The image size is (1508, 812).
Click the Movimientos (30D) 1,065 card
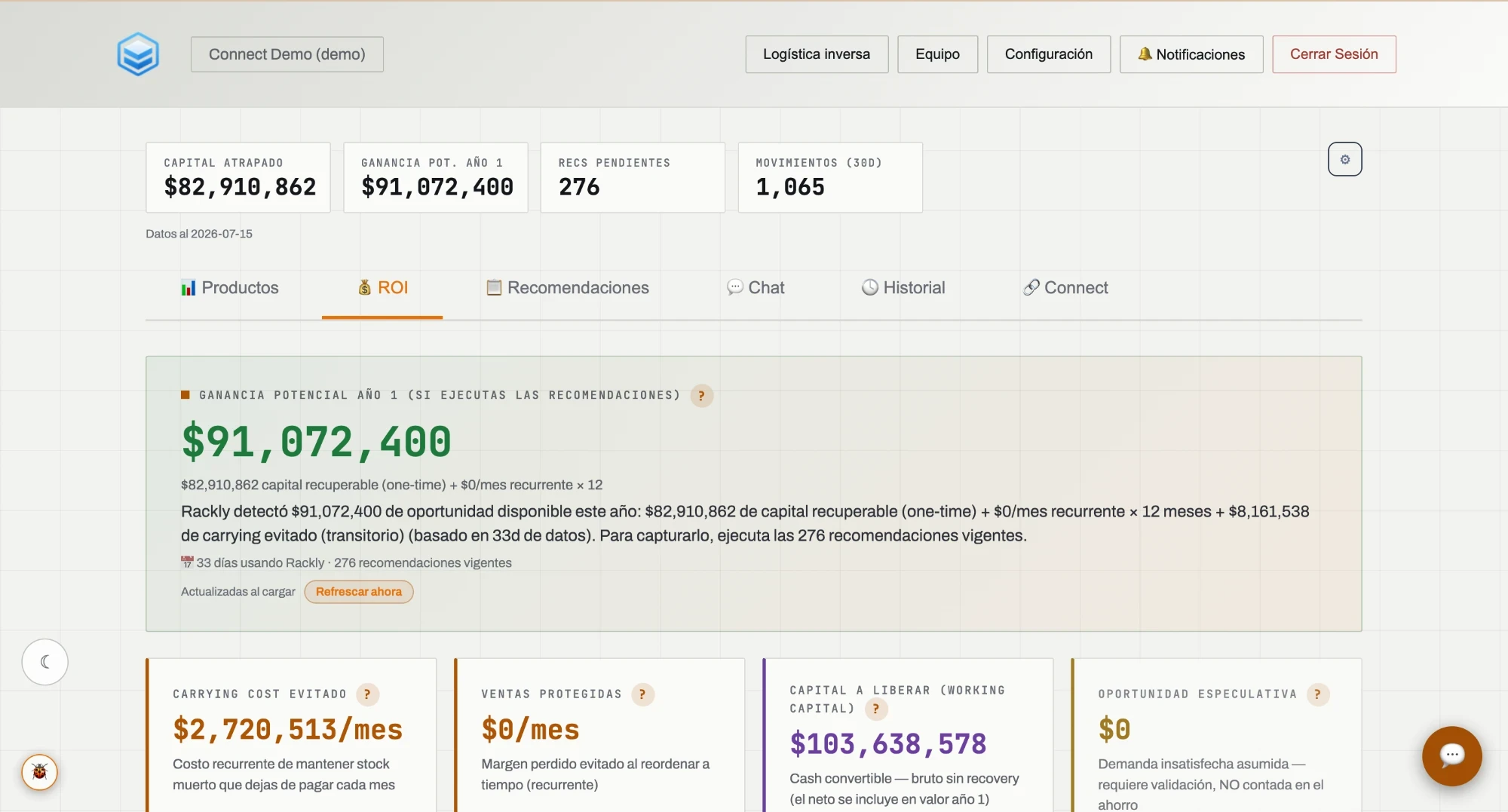pyautogui.click(x=830, y=178)
